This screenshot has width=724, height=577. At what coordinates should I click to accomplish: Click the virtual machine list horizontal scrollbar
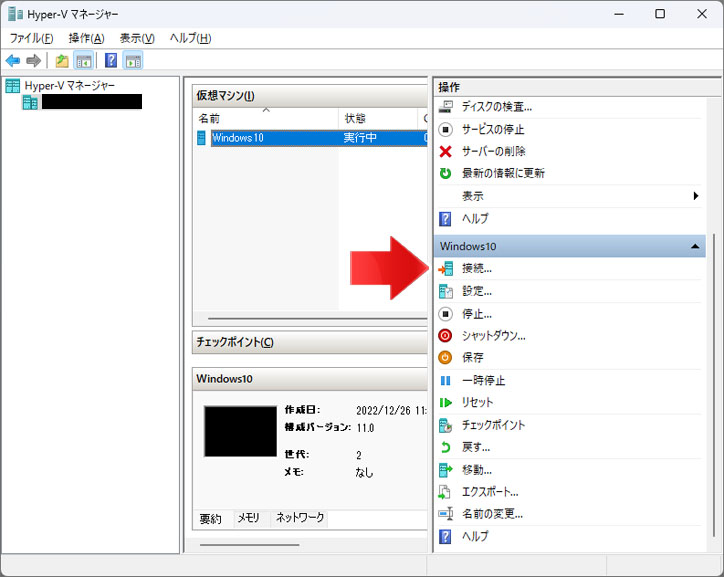317,319
